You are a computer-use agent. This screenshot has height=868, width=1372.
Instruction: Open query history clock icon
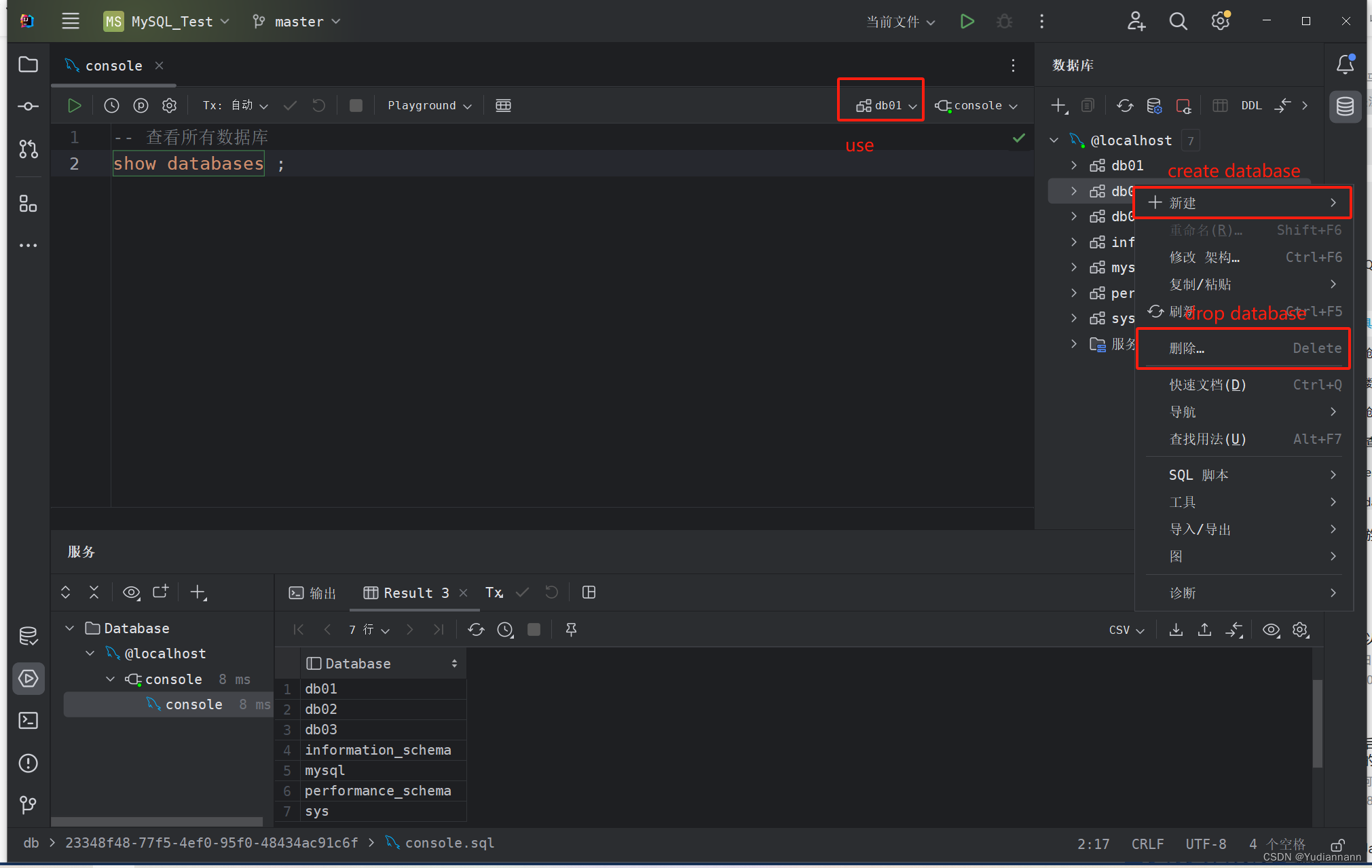[111, 105]
